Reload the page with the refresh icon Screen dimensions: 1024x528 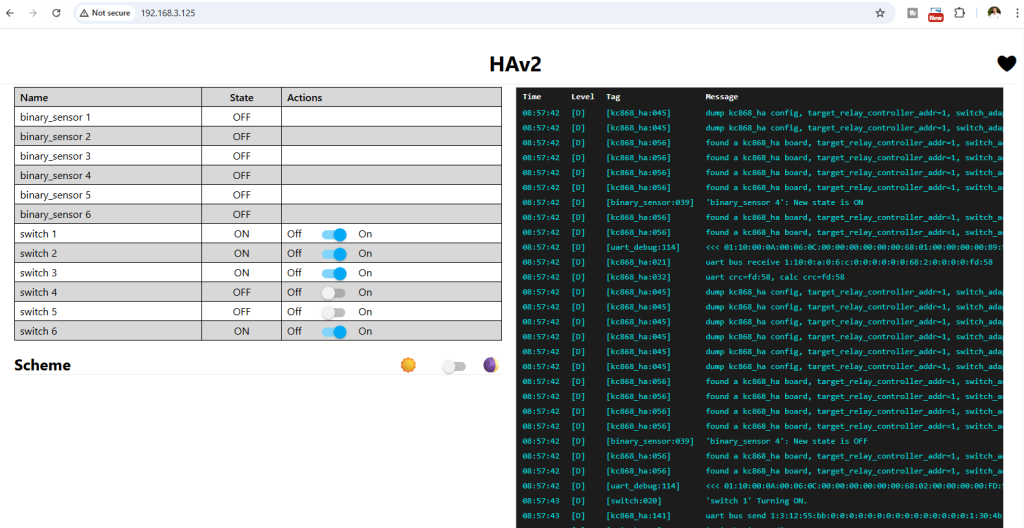click(x=56, y=13)
